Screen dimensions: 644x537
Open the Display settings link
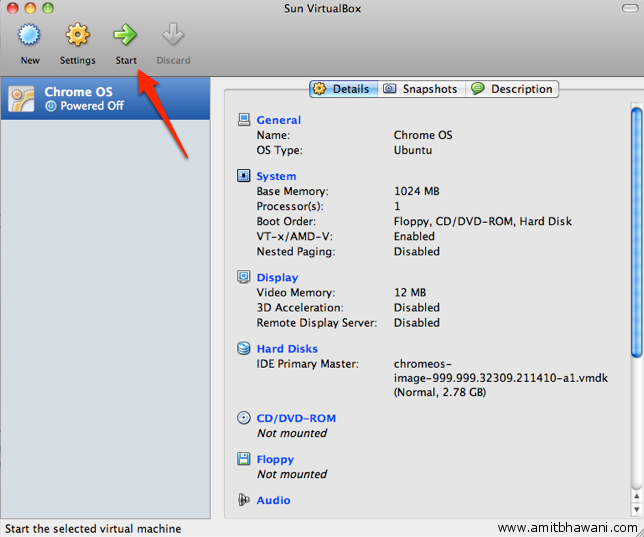click(x=277, y=277)
